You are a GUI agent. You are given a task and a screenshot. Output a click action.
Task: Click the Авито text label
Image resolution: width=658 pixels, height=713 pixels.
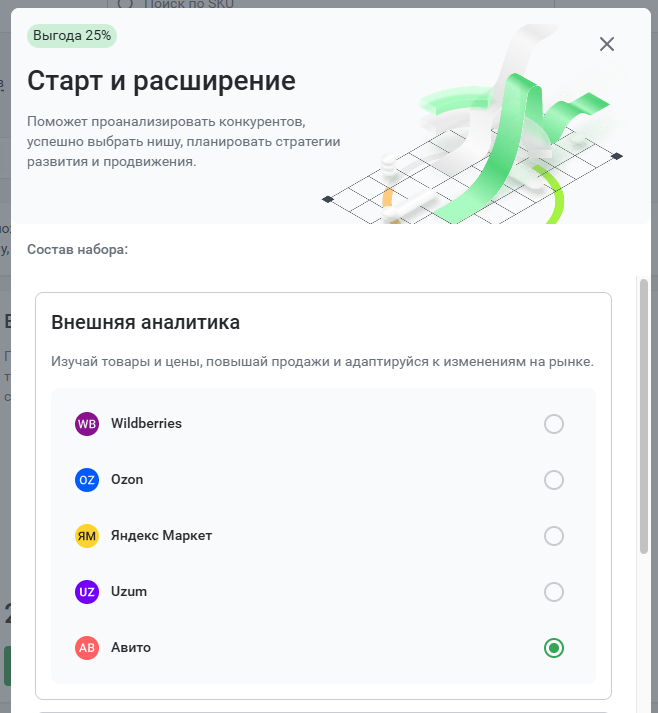[131, 648]
